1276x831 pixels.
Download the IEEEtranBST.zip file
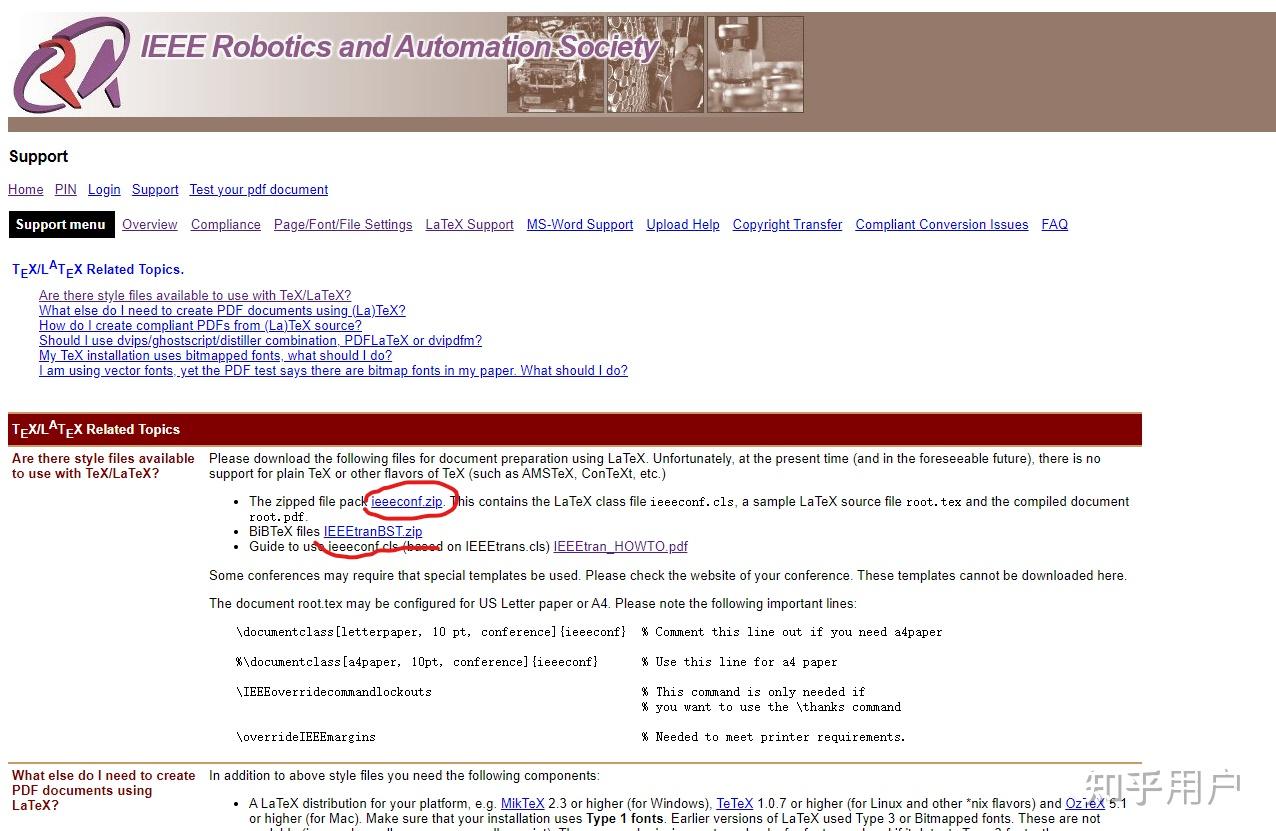(x=373, y=532)
